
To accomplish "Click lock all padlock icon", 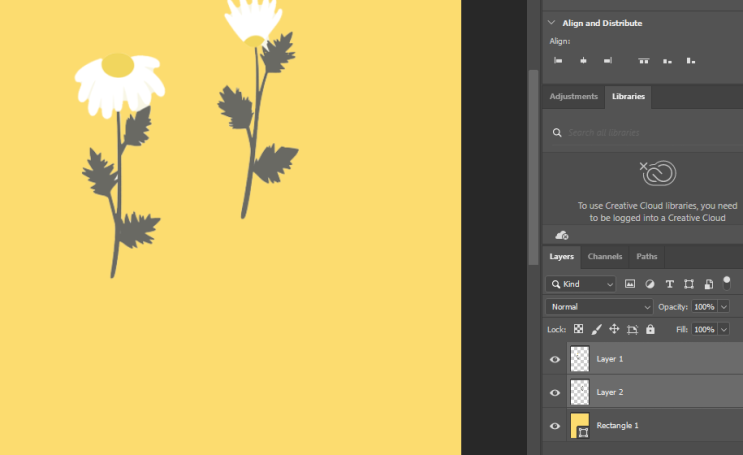I will click(650, 329).
